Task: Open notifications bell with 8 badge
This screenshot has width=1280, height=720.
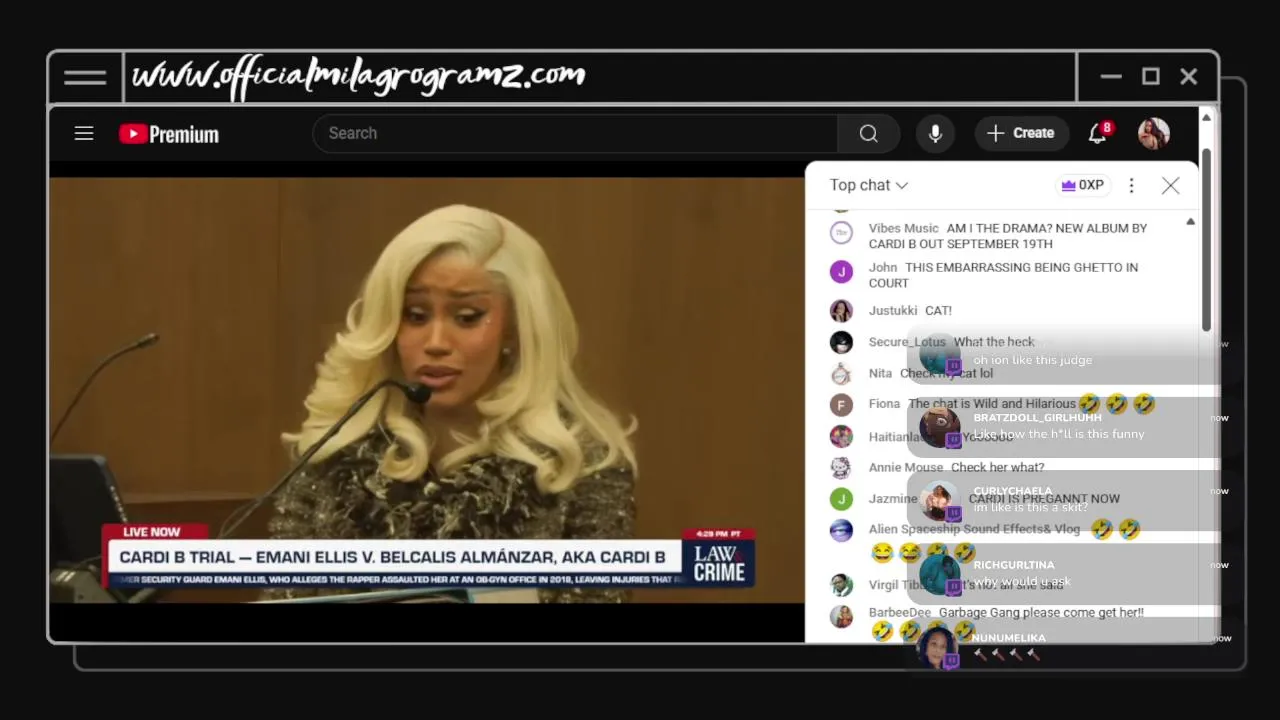Action: pyautogui.click(x=1099, y=133)
